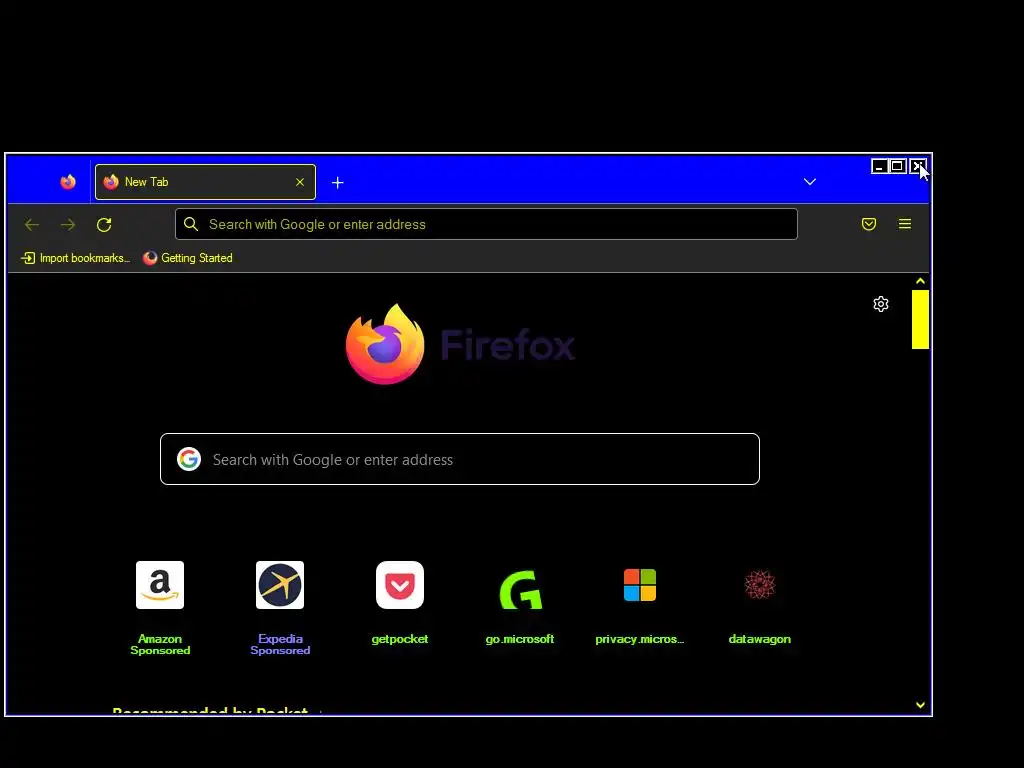Switch to the New Tab tab
Screen dimensions: 1024x768
point(205,182)
